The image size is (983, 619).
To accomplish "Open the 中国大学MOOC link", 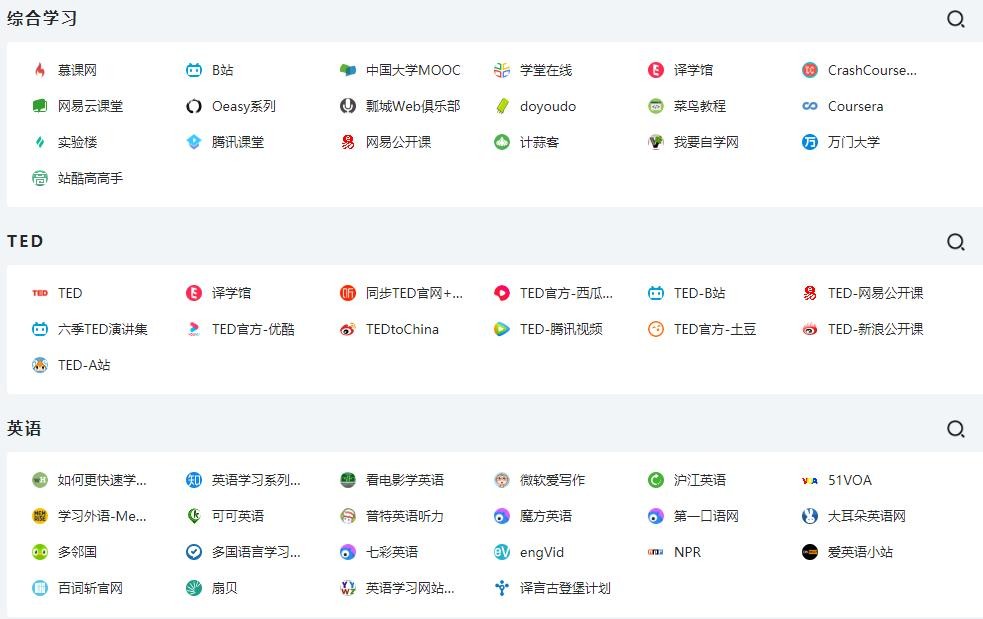I will [x=412, y=70].
